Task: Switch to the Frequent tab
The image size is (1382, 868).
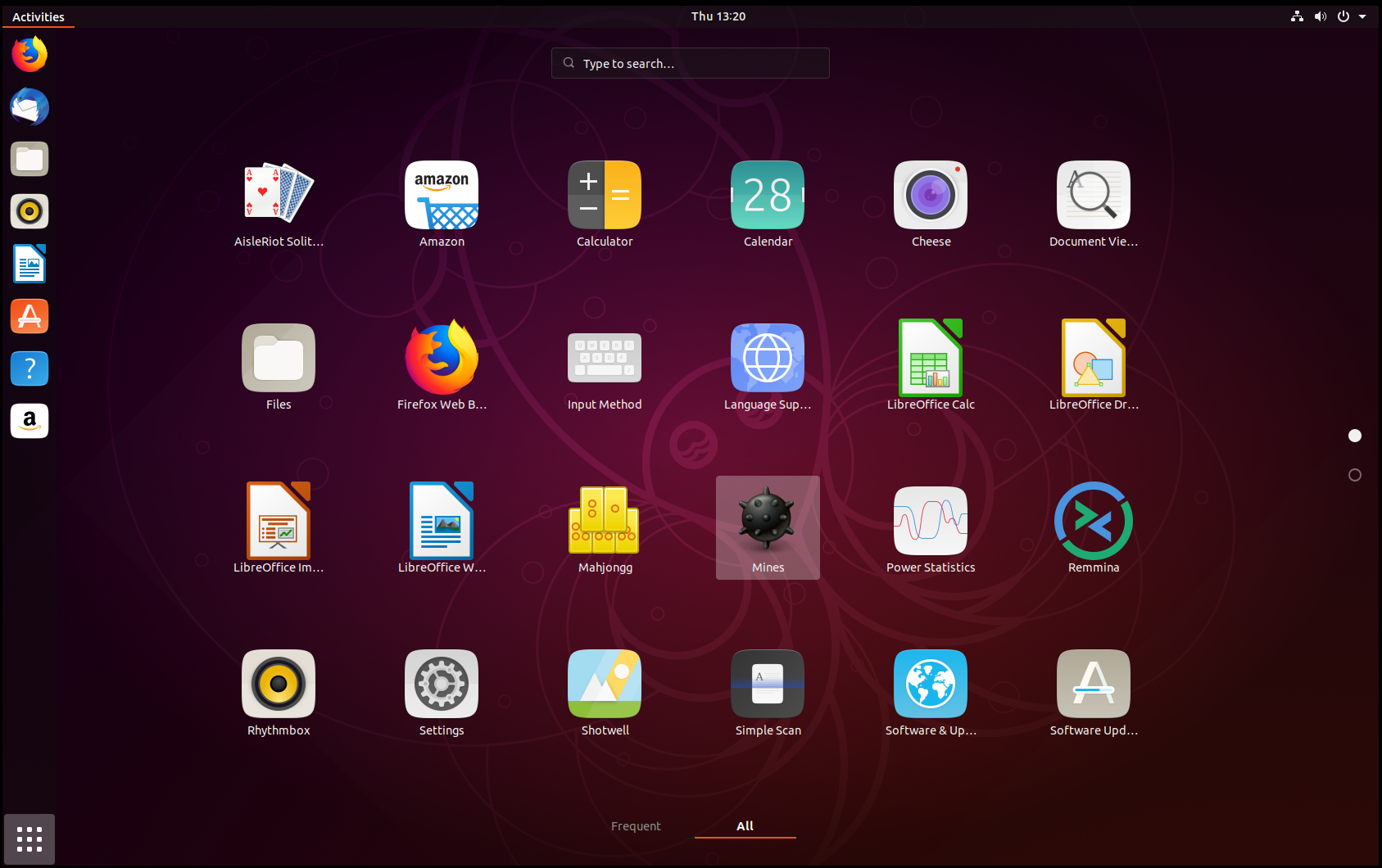Action: [636, 826]
